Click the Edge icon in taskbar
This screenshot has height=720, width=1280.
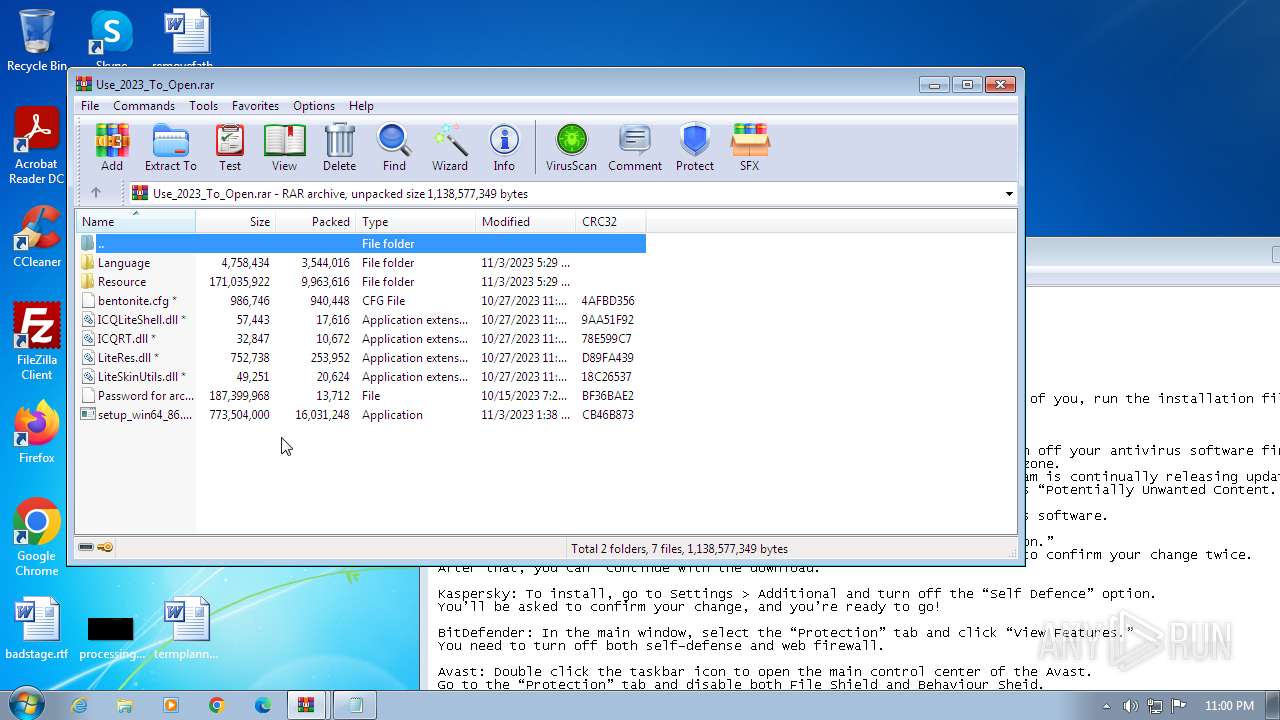click(263, 705)
